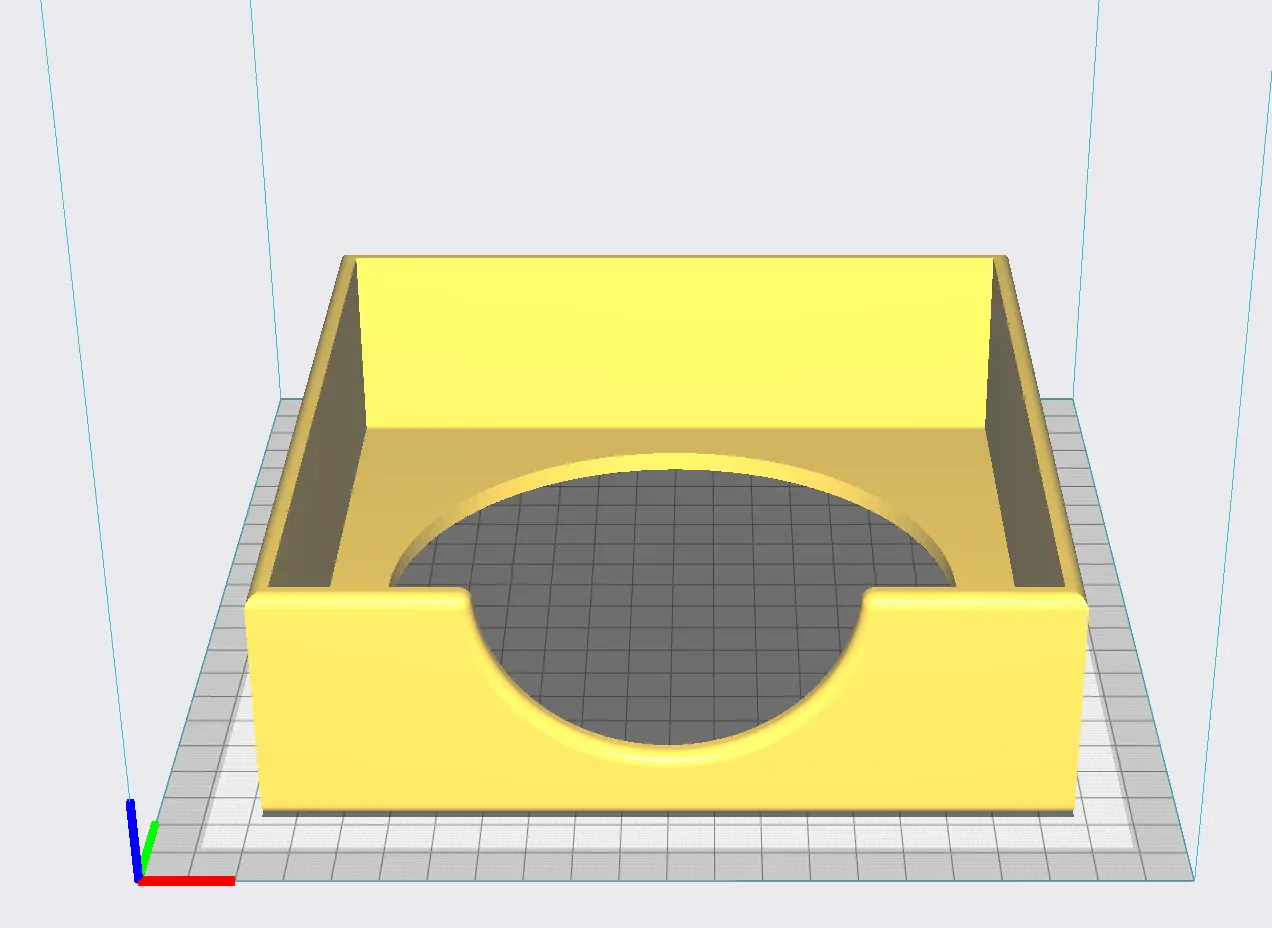Click the top rim of the right wall
This screenshot has width=1272, height=928.
[x=1040, y=420]
